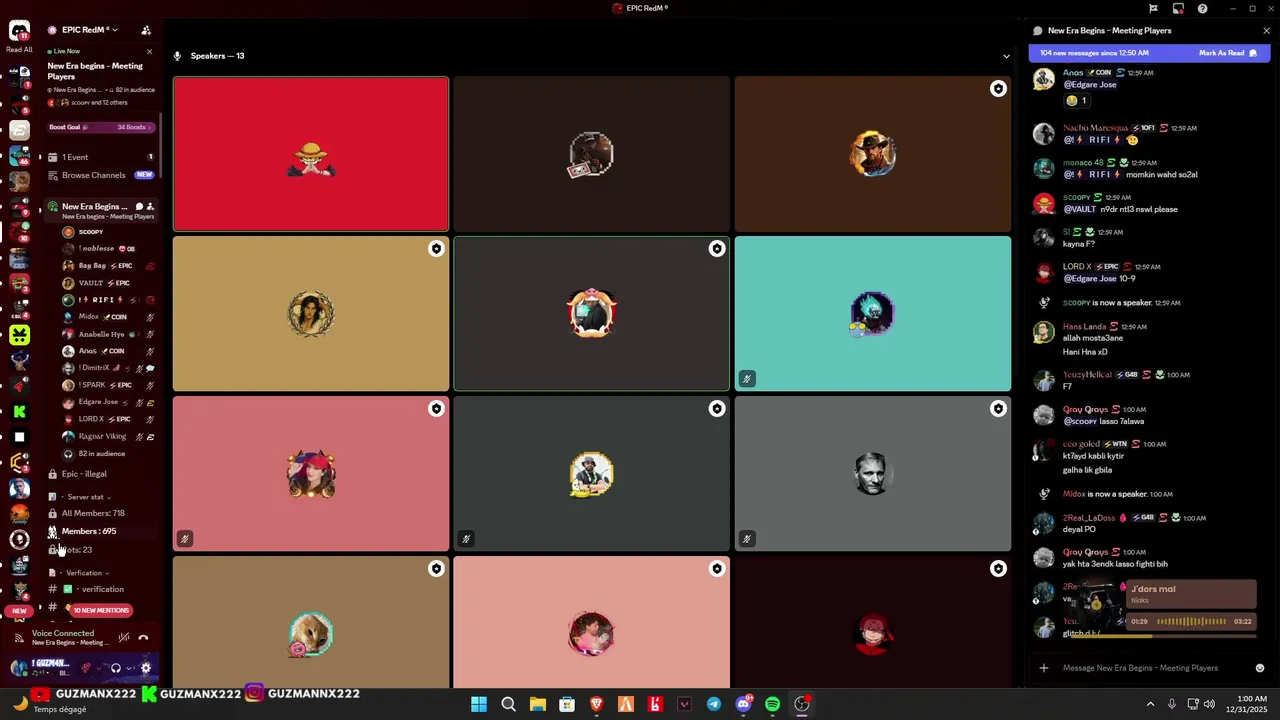Open the help question mark icon
Screen dimensions: 1280x720
pos(1202,9)
